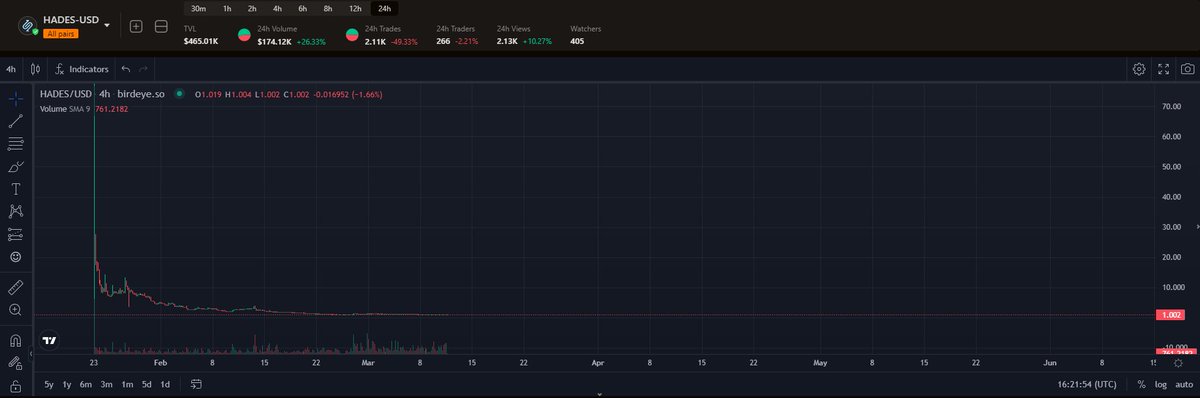
Task: Click the 24h Volume pie chart icon
Action: pyautogui.click(x=244, y=36)
